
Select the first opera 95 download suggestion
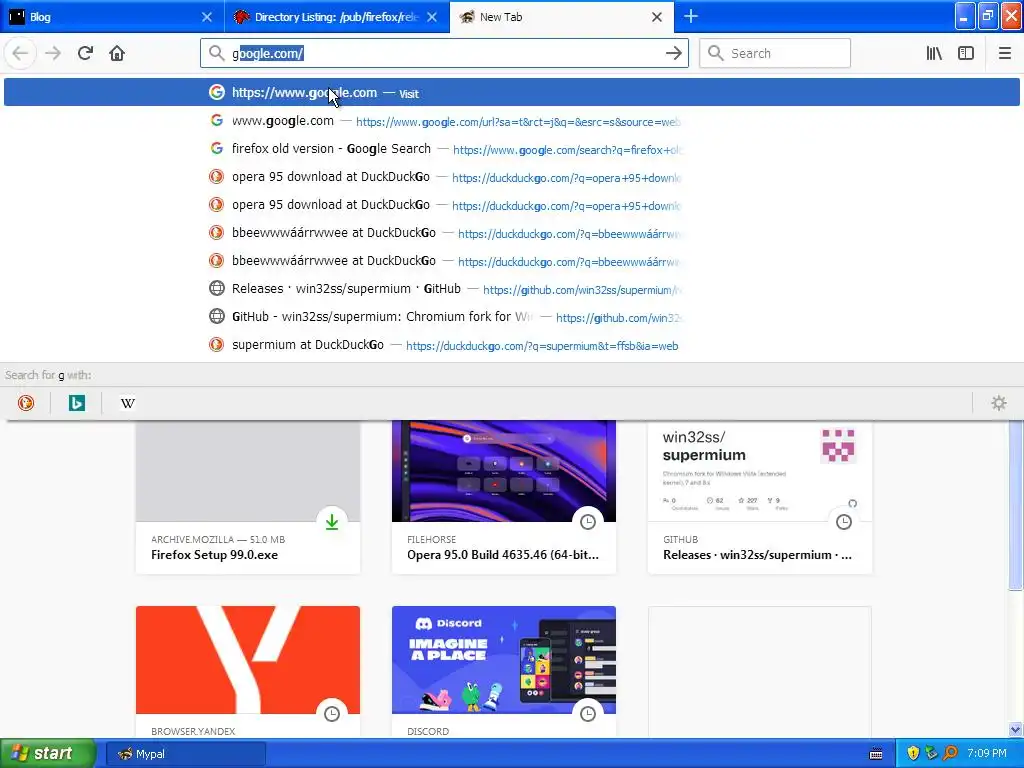(x=512, y=177)
